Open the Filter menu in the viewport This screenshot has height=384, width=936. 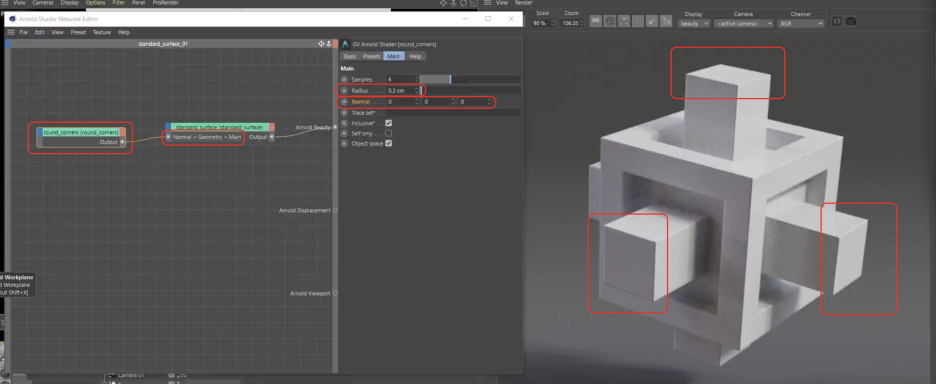[119, 3]
